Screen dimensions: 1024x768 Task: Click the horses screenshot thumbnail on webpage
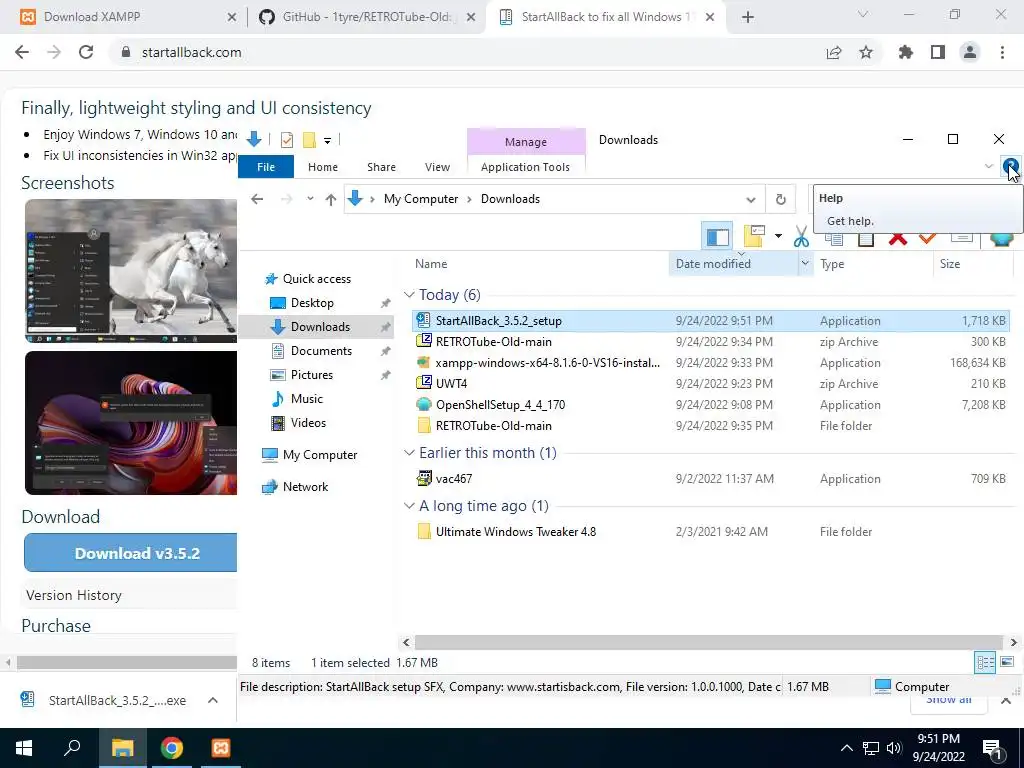[x=131, y=271]
